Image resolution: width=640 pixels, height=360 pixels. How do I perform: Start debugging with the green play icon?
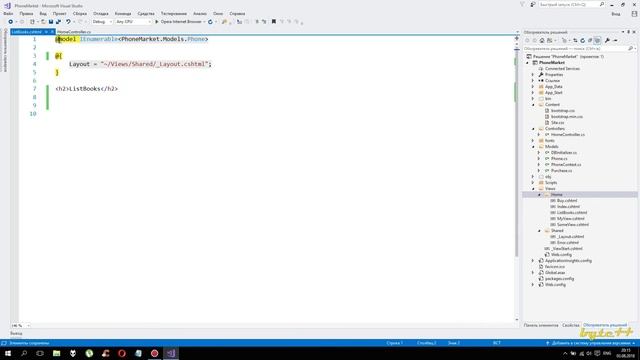click(157, 22)
